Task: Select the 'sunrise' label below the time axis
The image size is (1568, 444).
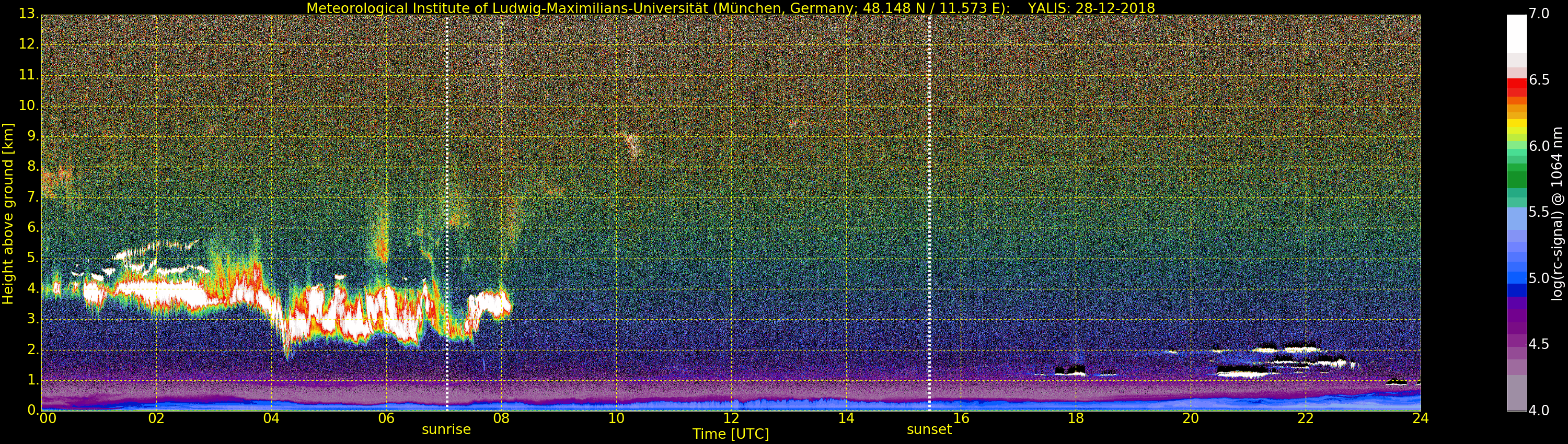Action: point(446,429)
